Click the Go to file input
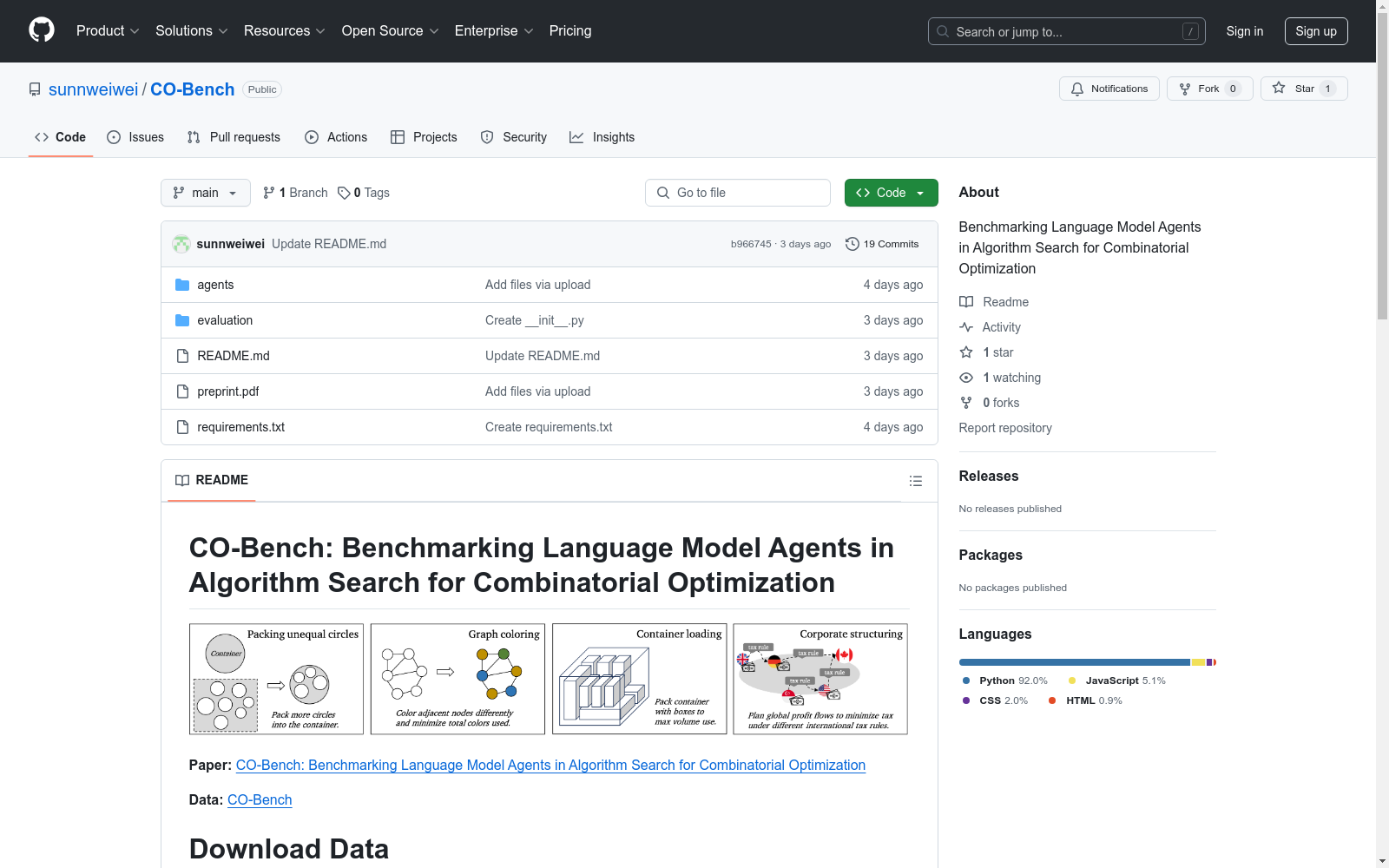Image resolution: width=1389 pixels, height=868 pixels. pyautogui.click(x=738, y=193)
